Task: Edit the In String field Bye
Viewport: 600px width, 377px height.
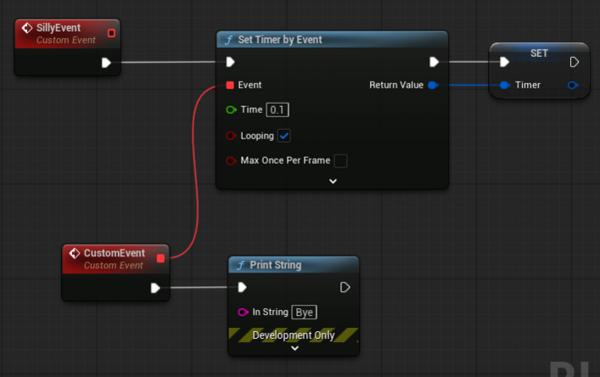Action: coord(304,312)
